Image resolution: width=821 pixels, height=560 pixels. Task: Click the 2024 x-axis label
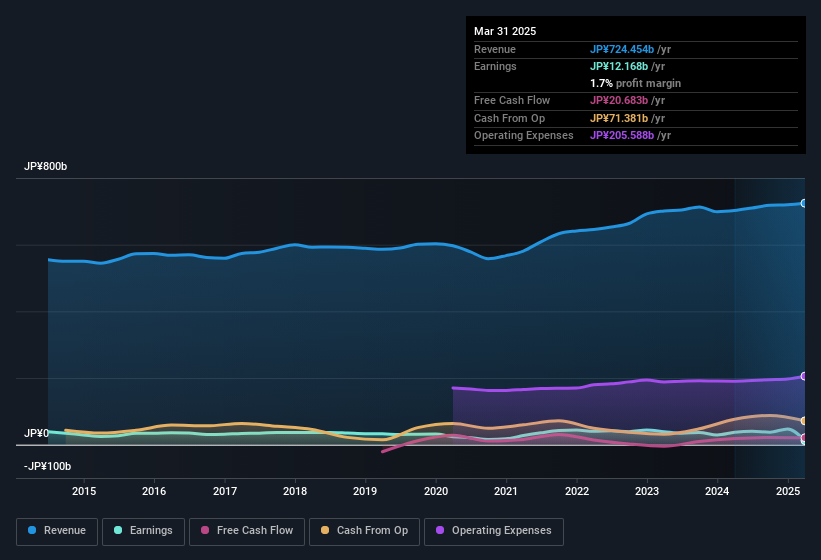(717, 491)
